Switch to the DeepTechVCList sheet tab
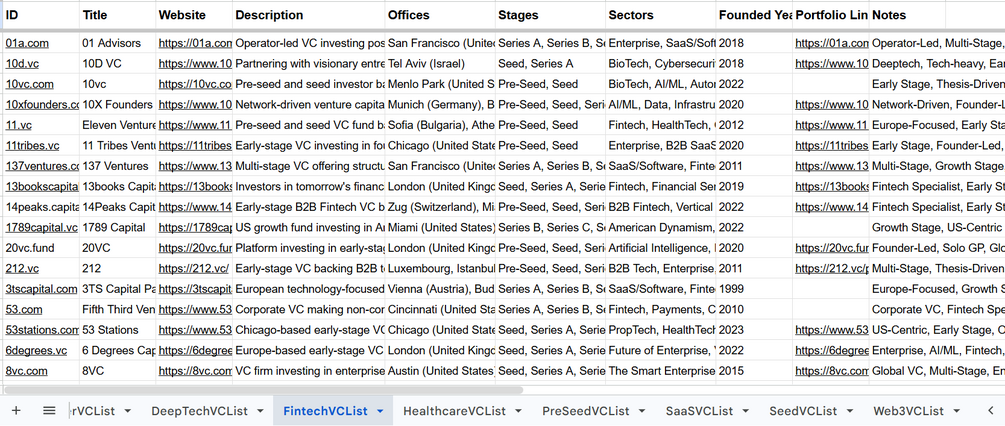1005x426 pixels. click(199, 411)
